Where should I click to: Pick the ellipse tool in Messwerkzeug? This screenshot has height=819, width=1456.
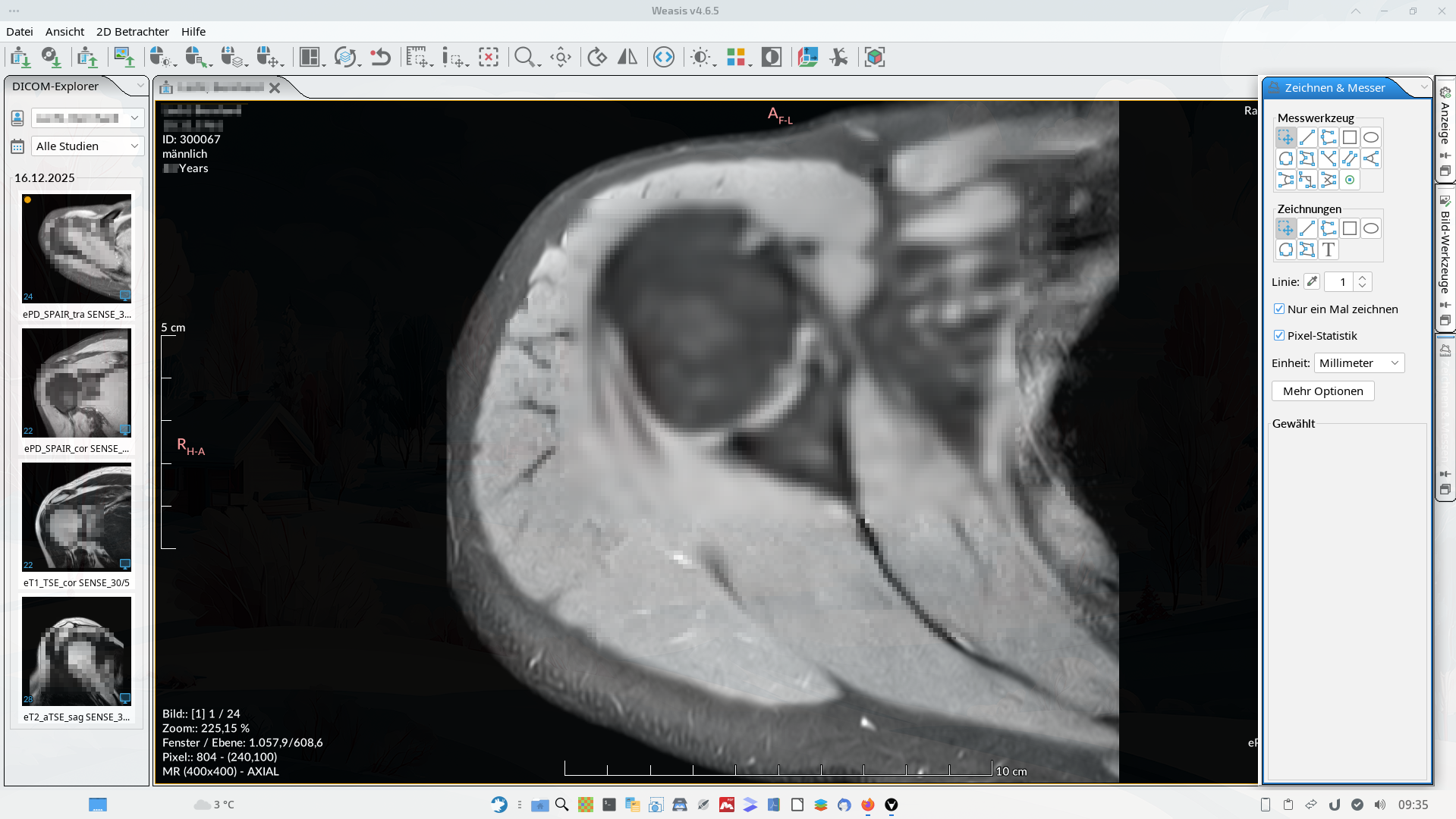click(1370, 137)
